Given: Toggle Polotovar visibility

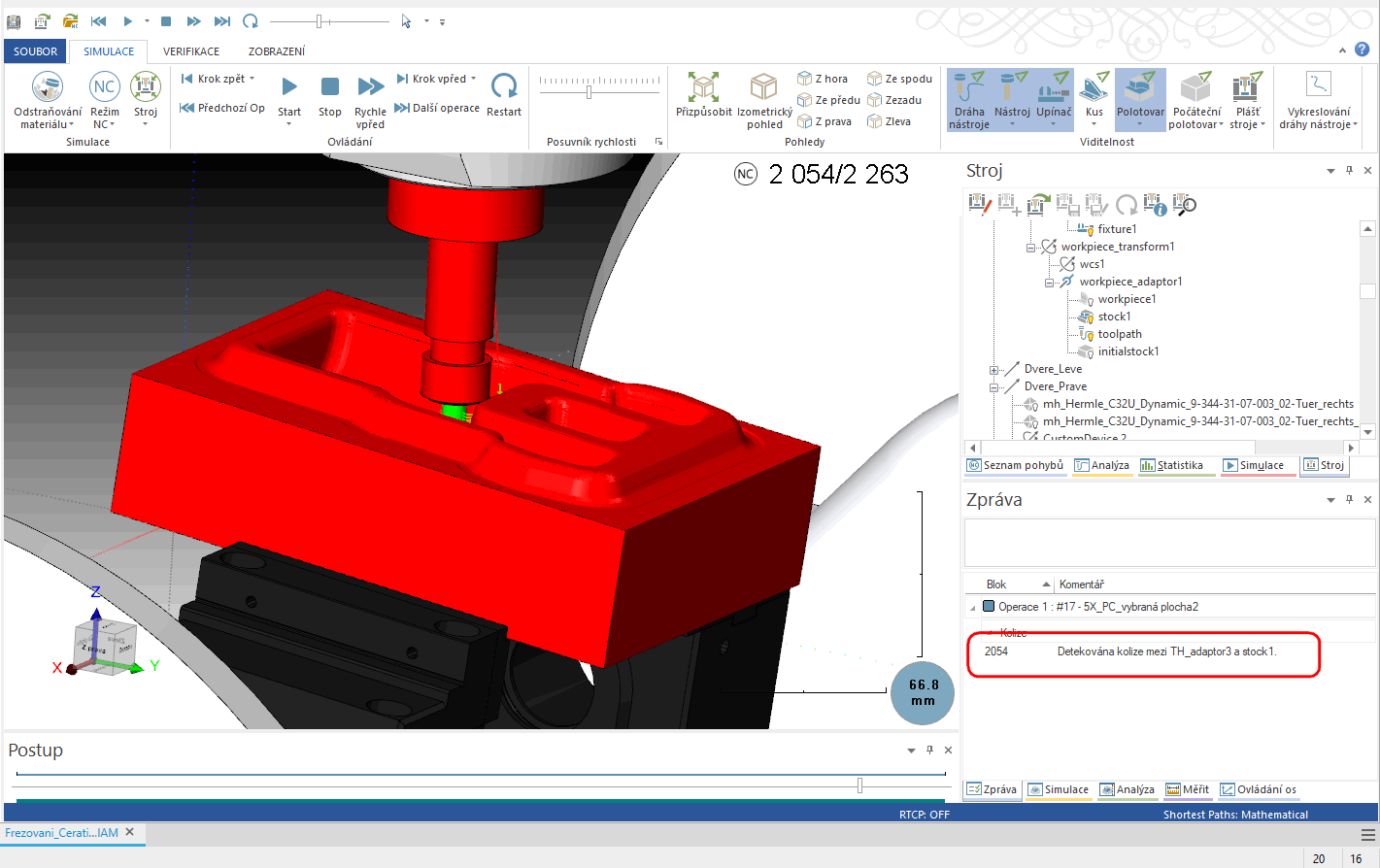Looking at the screenshot, I should tap(1140, 87).
